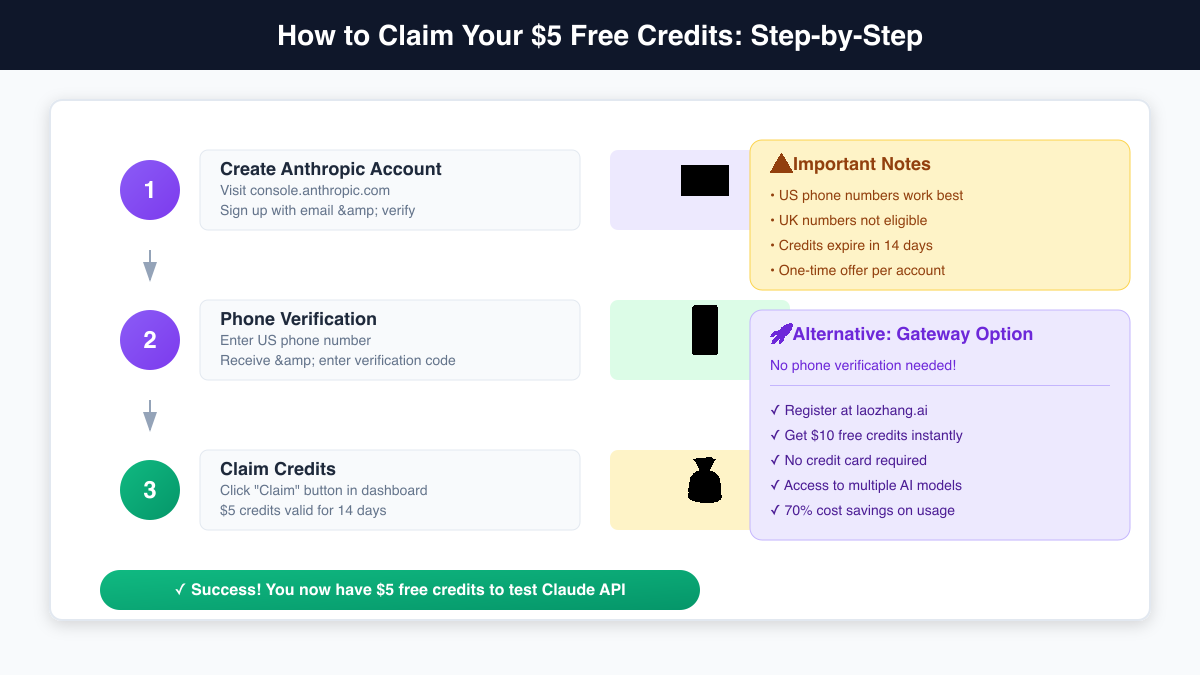Click the 'Get $10 free credits instantly' checkmark line
The image size is (1200, 675).
pyautogui.click(x=866, y=435)
